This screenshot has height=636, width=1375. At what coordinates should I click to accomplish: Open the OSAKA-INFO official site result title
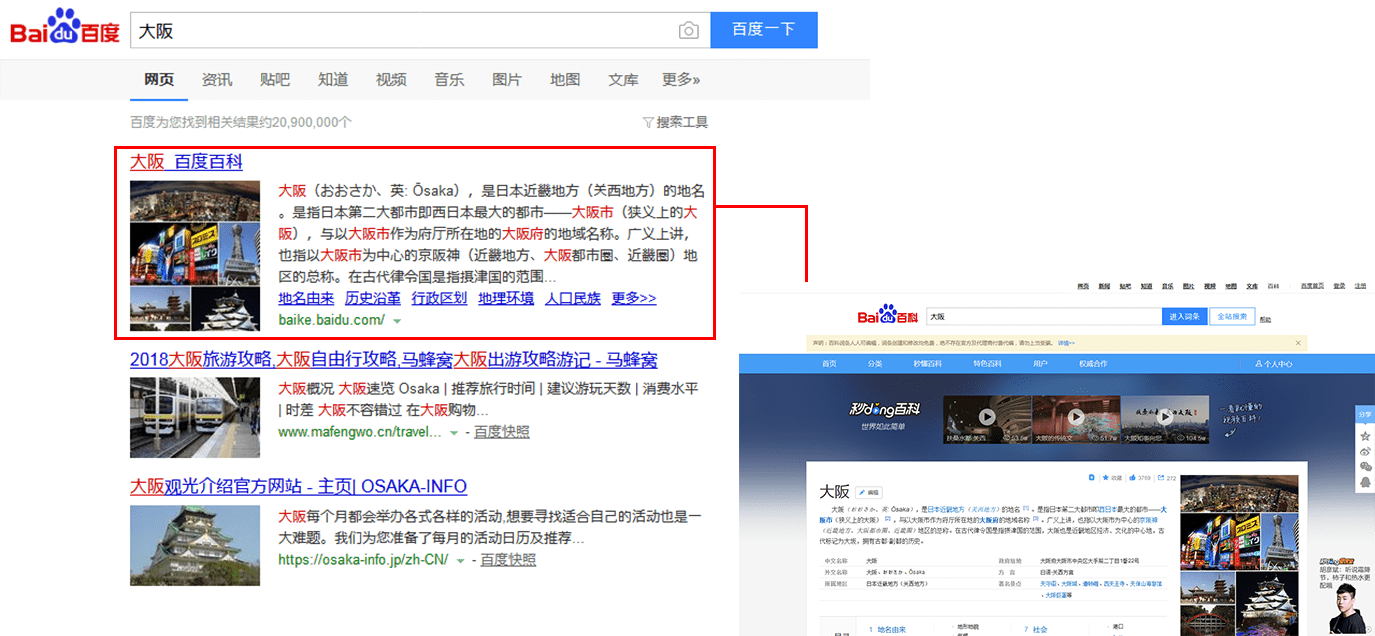(299, 487)
